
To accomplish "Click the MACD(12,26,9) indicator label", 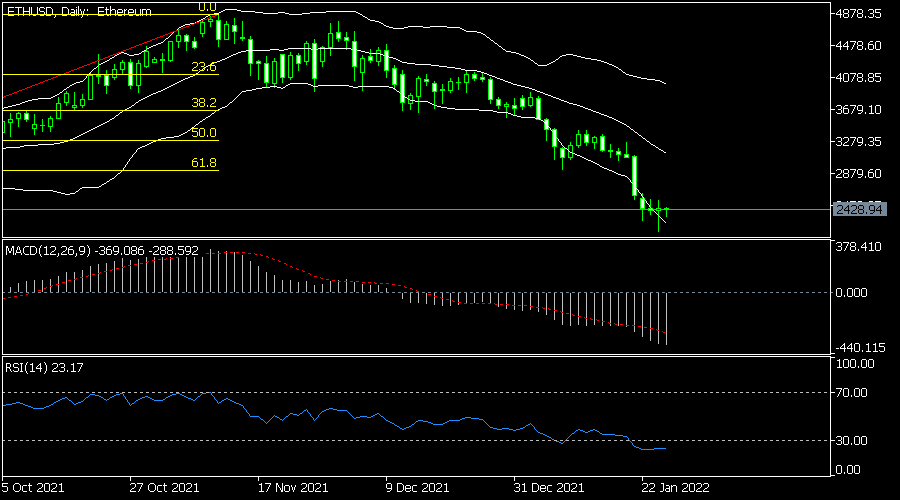I will (102, 251).
